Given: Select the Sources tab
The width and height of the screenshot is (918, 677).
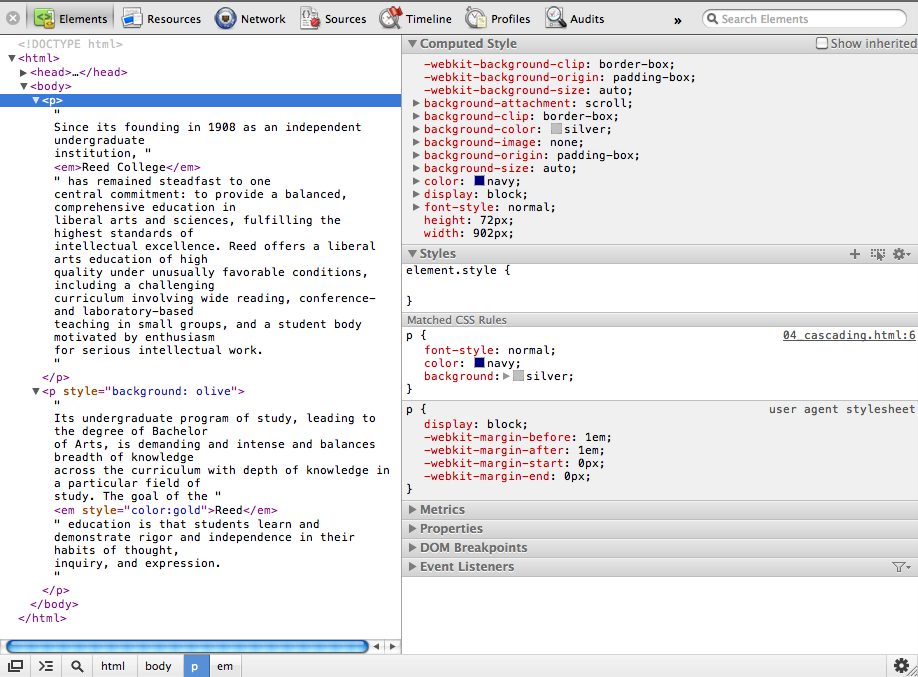Looking at the screenshot, I should pos(345,19).
